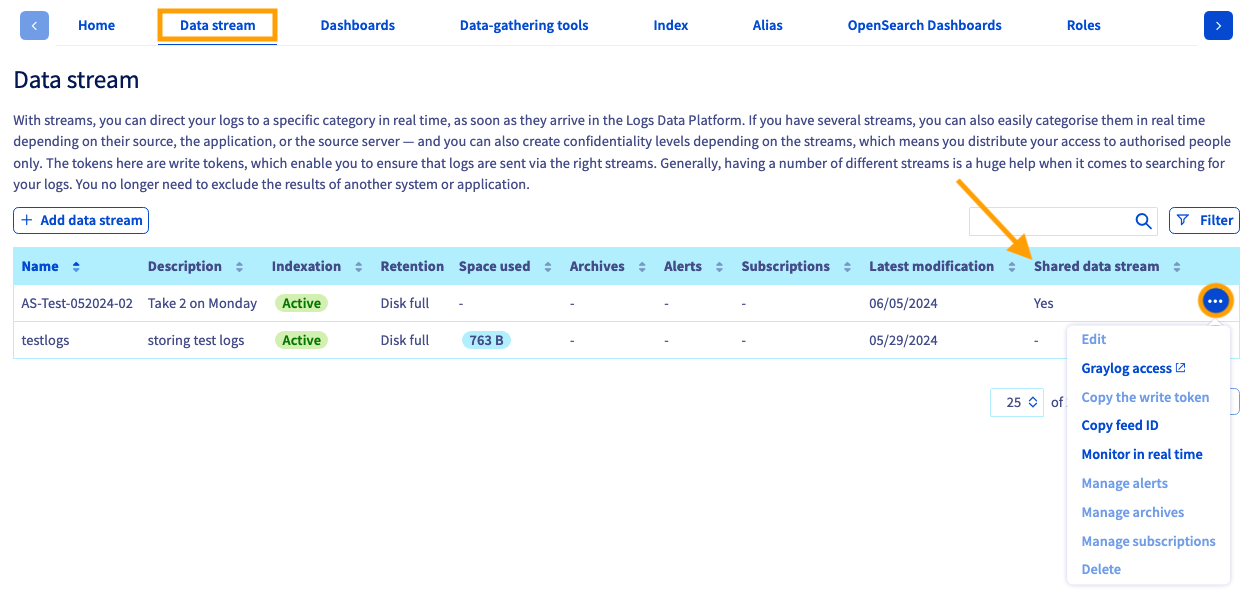Choose Manage subscriptions entry
1256x594 pixels.
click(x=1148, y=541)
